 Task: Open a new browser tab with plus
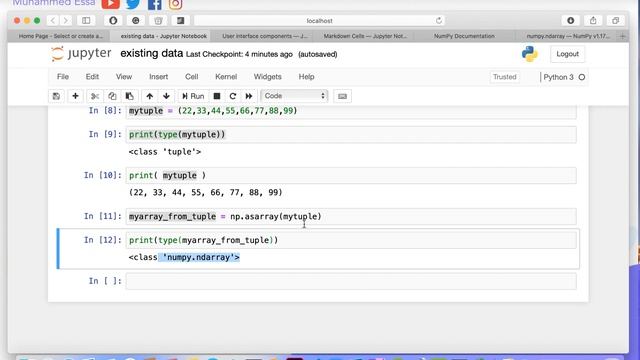[x=622, y=36]
